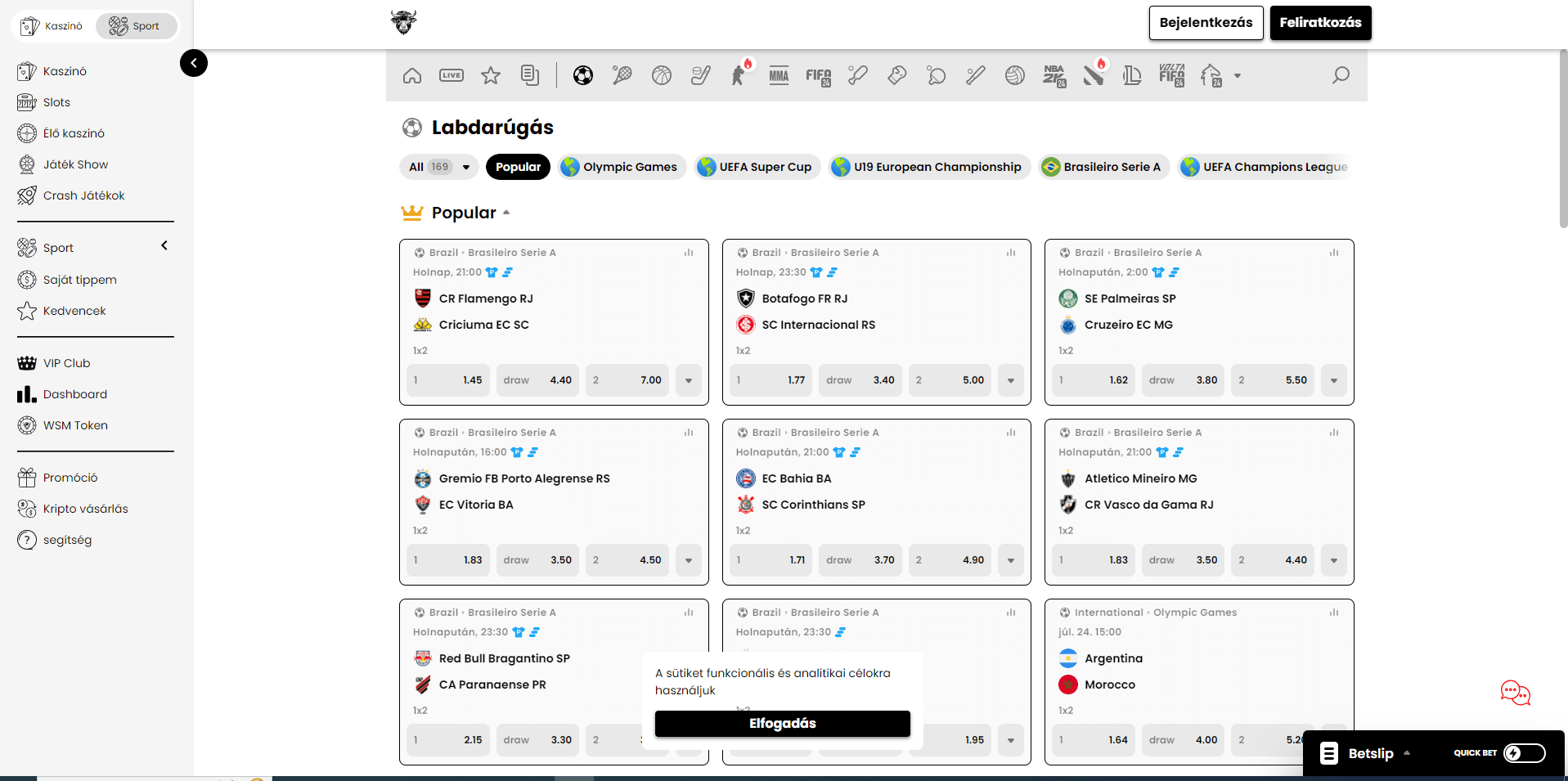Image resolution: width=1568 pixels, height=781 pixels.
Task: Expand more markets on Botafogo card
Action: pyautogui.click(x=1011, y=380)
